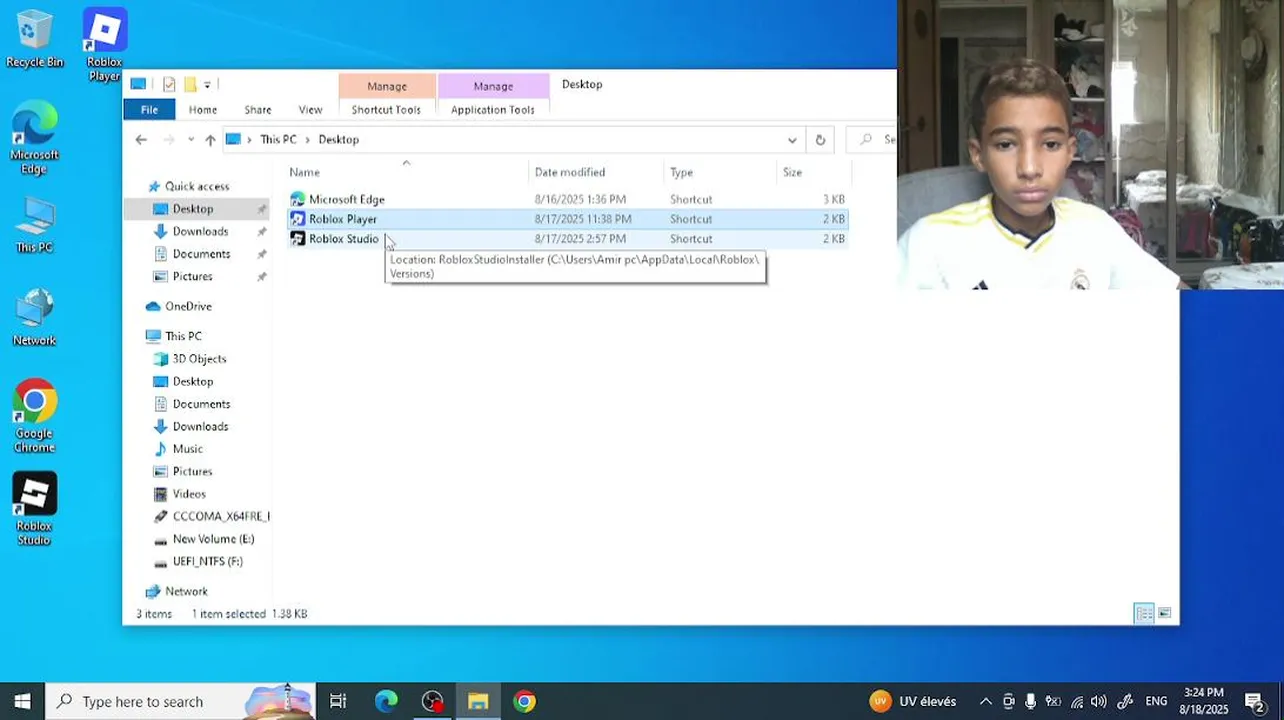Select This PC in navigation pane
The height and width of the screenshot is (720, 1284).
coord(183,337)
